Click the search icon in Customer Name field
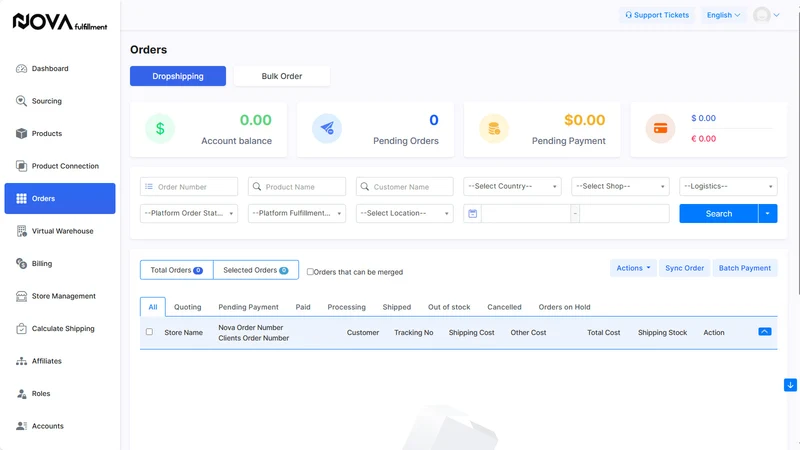800x450 pixels. 364,187
